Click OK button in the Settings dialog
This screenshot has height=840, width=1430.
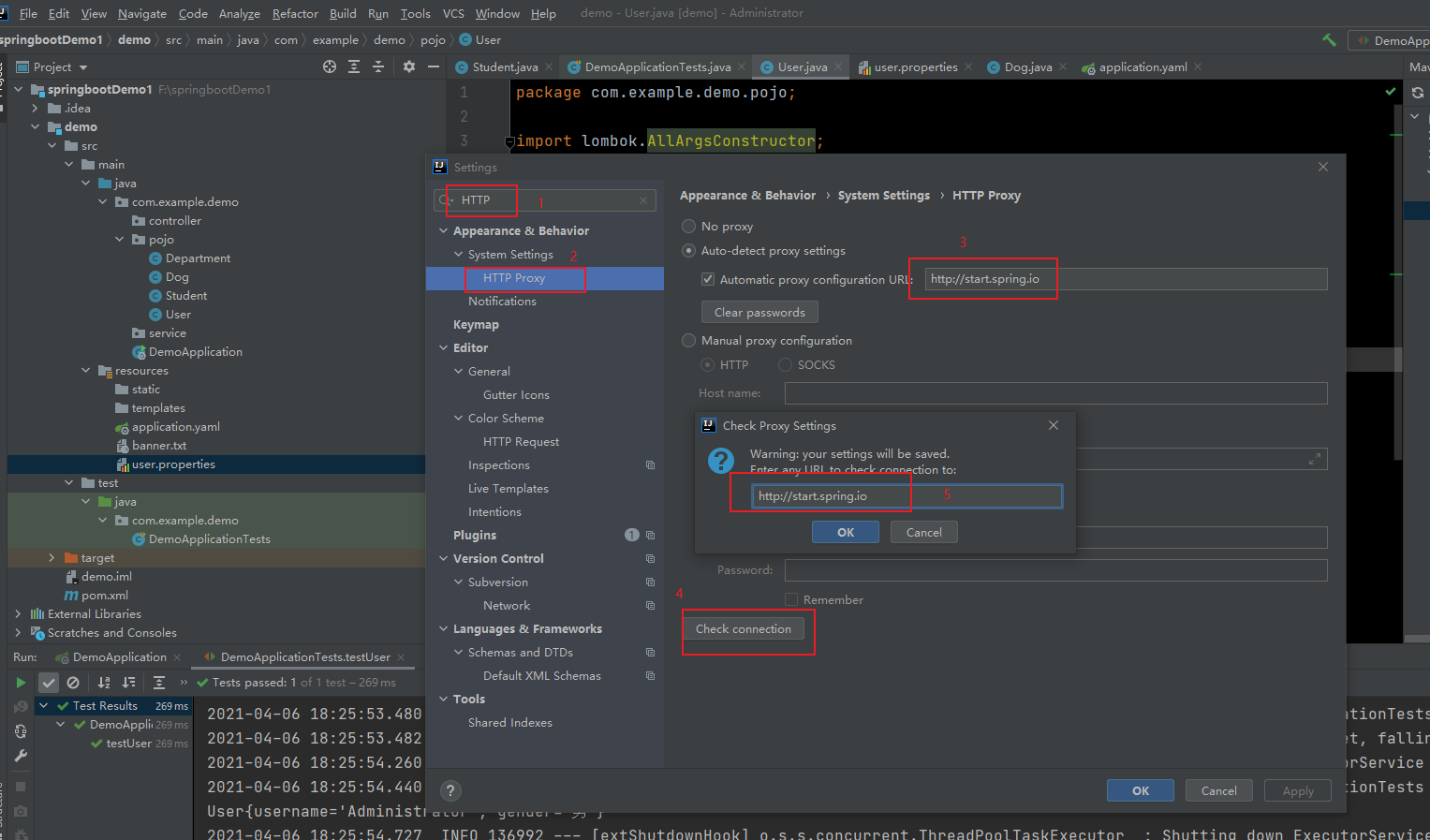[x=1141, y=790]
